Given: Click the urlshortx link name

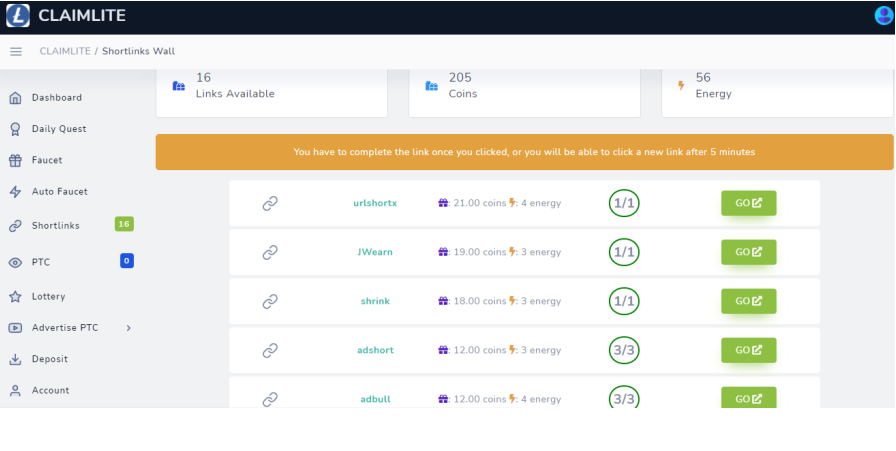Looking at the screenshot, I should tap(375, 203).
